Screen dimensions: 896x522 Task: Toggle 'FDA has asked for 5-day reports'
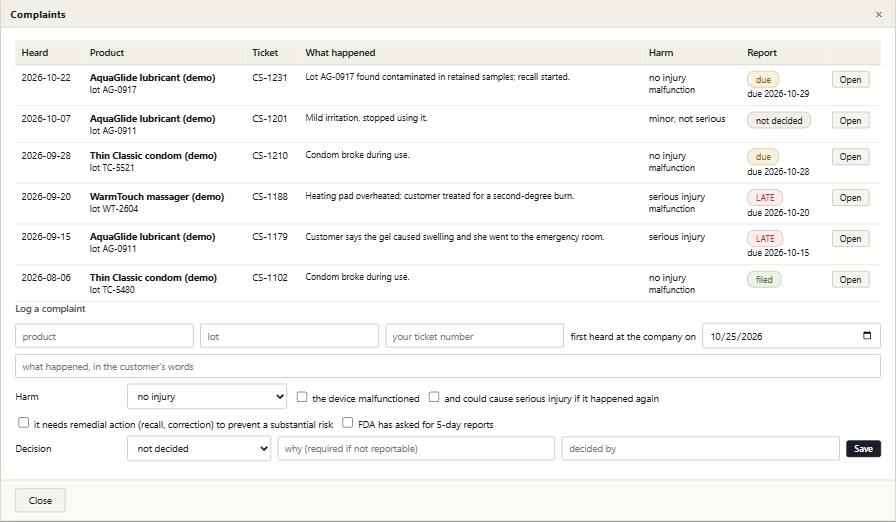(x=347, y=423)
